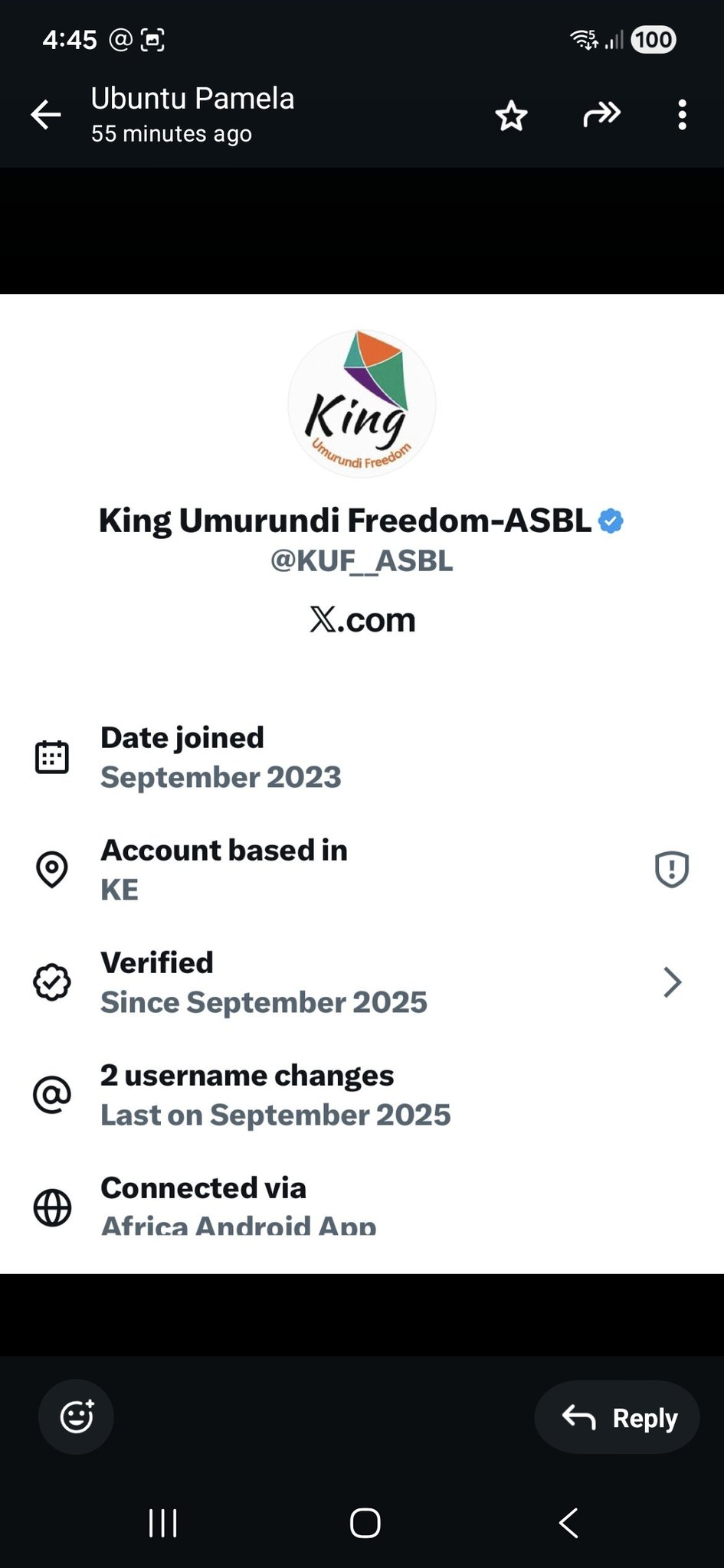Star this message
724x1568 pixels.
[511, 116]
